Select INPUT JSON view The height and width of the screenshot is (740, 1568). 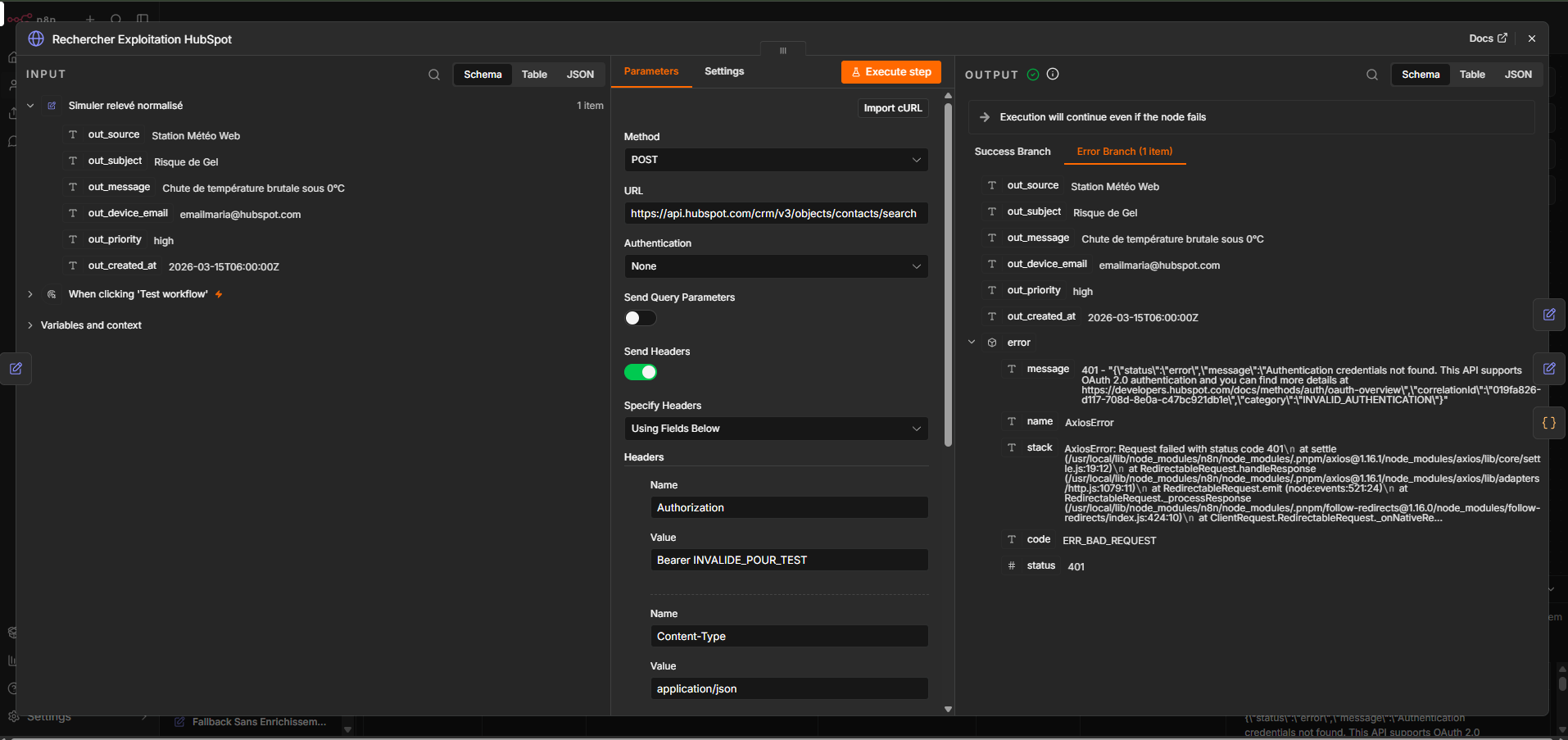(580, 75)
